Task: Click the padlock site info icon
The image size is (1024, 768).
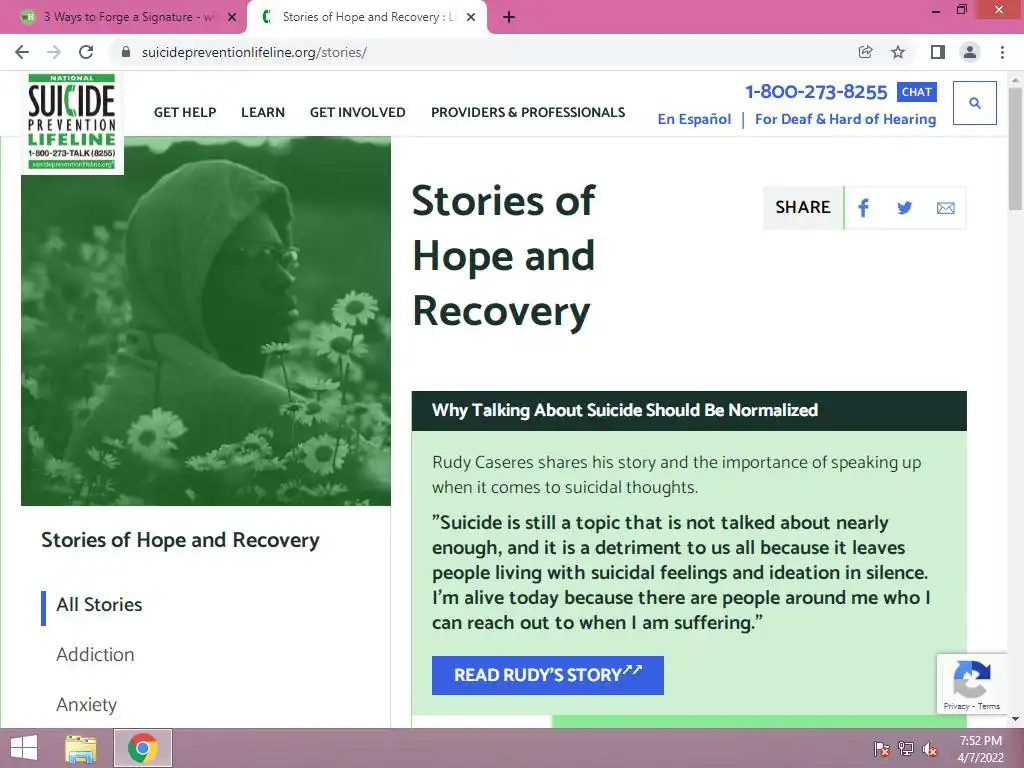Action: [126, 52]
